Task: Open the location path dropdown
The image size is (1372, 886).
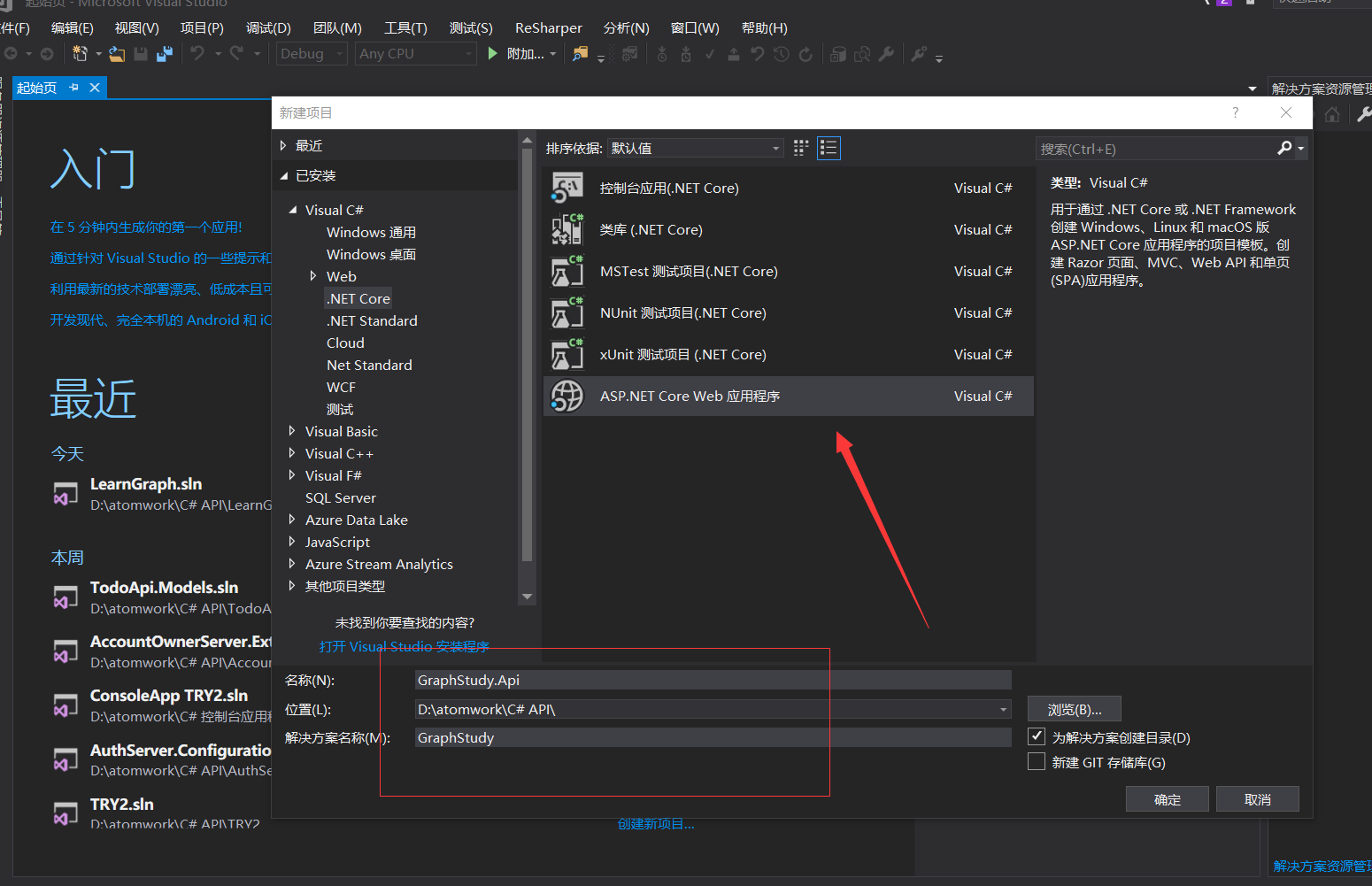Action: point(1004,709)
